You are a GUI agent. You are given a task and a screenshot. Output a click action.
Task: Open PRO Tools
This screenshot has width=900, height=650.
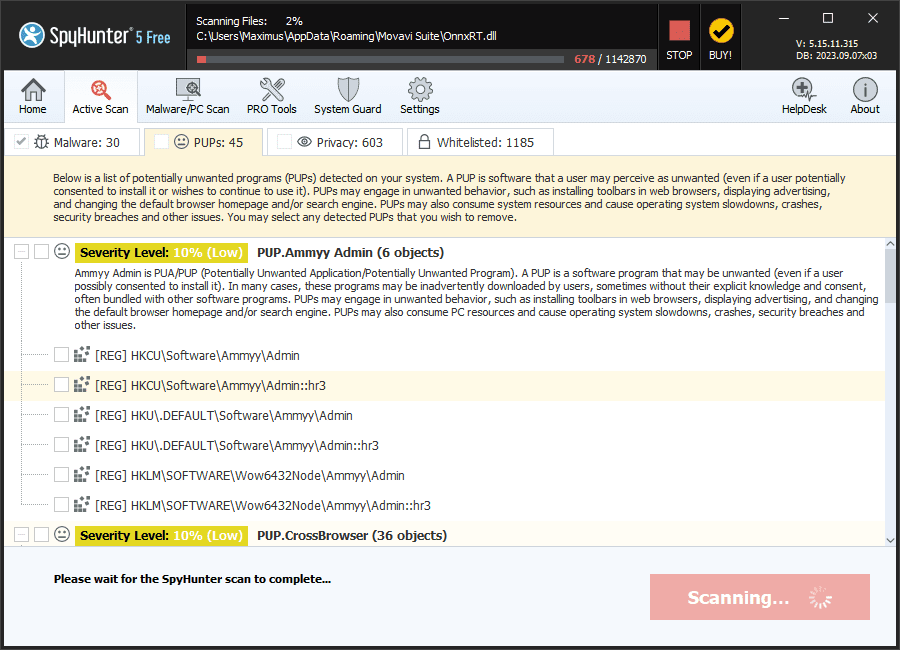[271, 96]
